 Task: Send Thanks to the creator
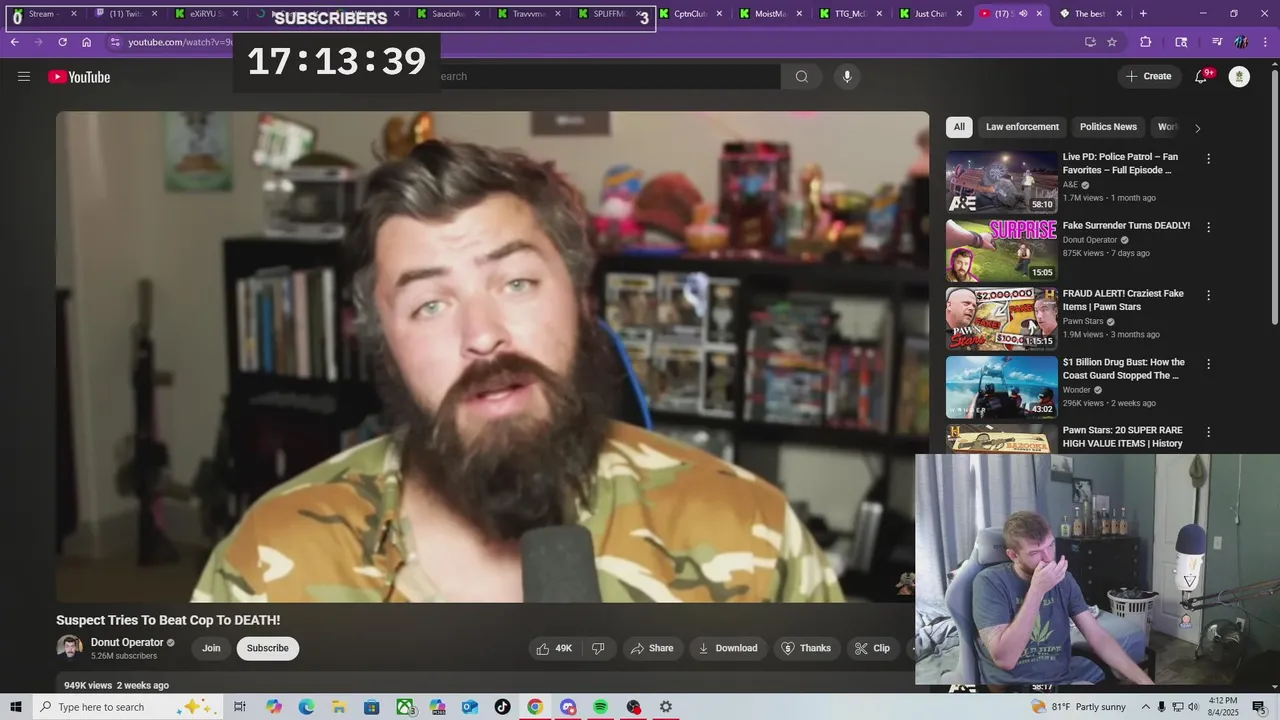tap(806, 648)
